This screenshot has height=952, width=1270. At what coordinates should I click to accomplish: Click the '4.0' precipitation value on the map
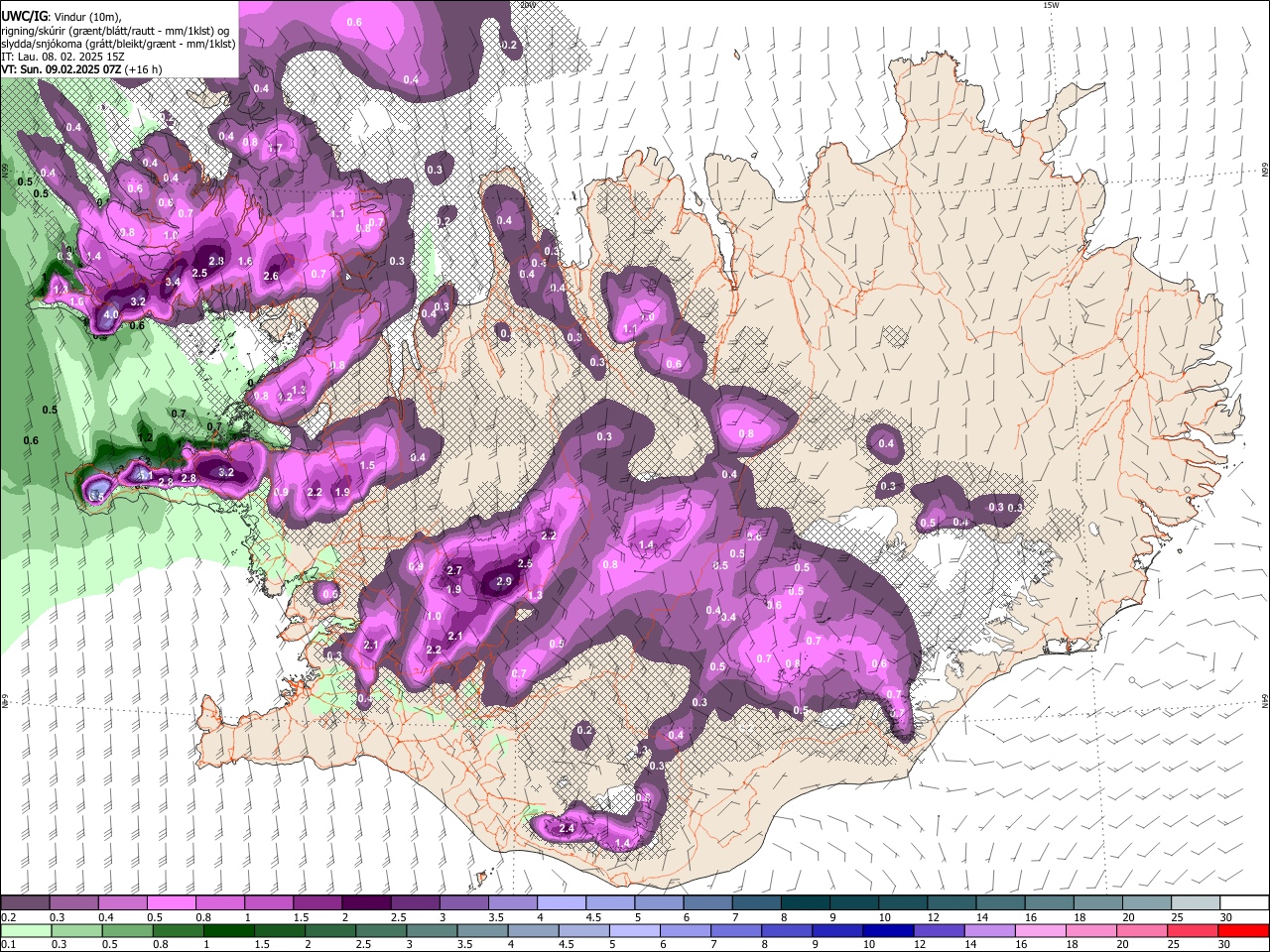tap(111, 314)
